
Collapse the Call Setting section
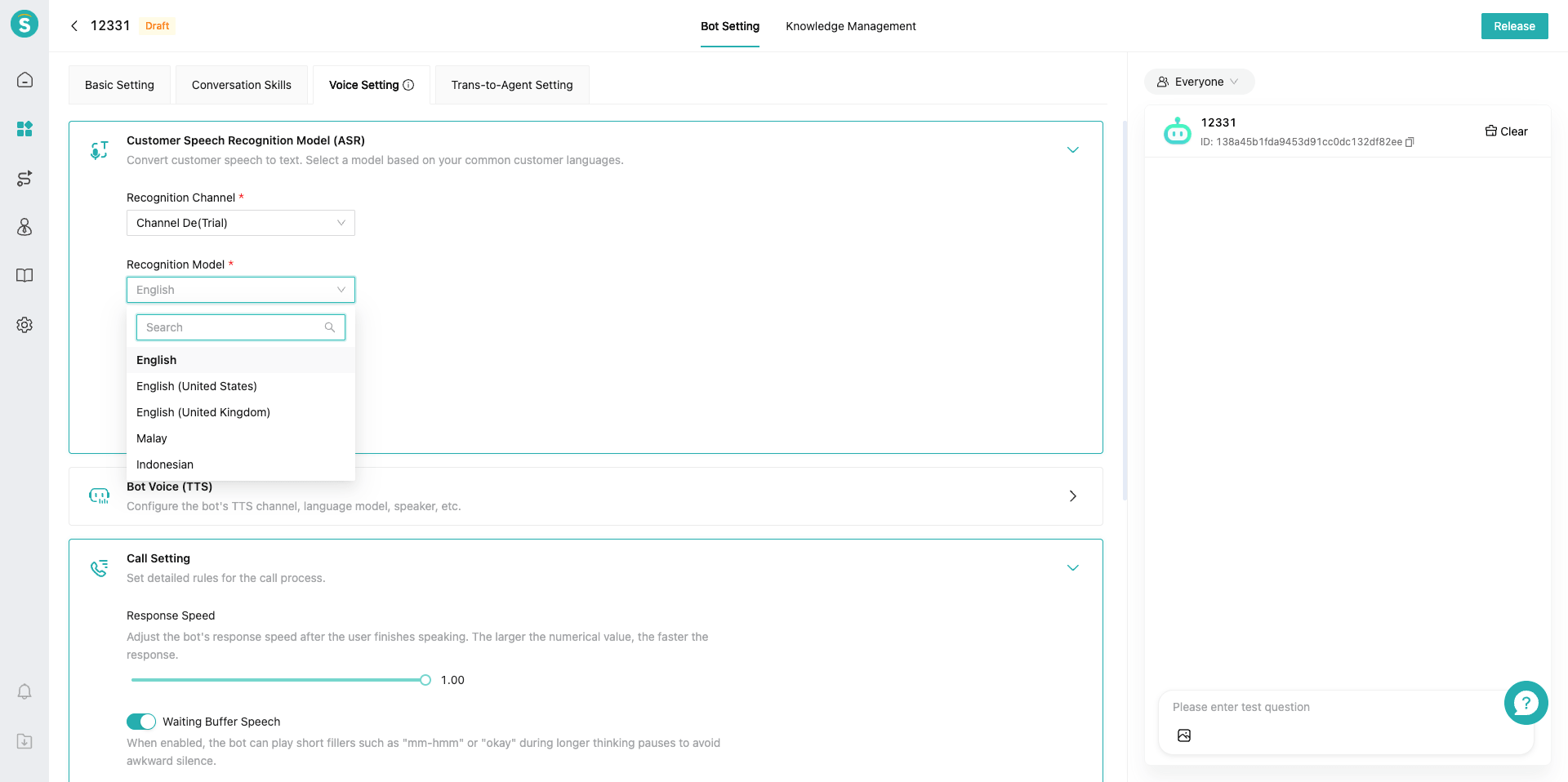[1073, 568]
